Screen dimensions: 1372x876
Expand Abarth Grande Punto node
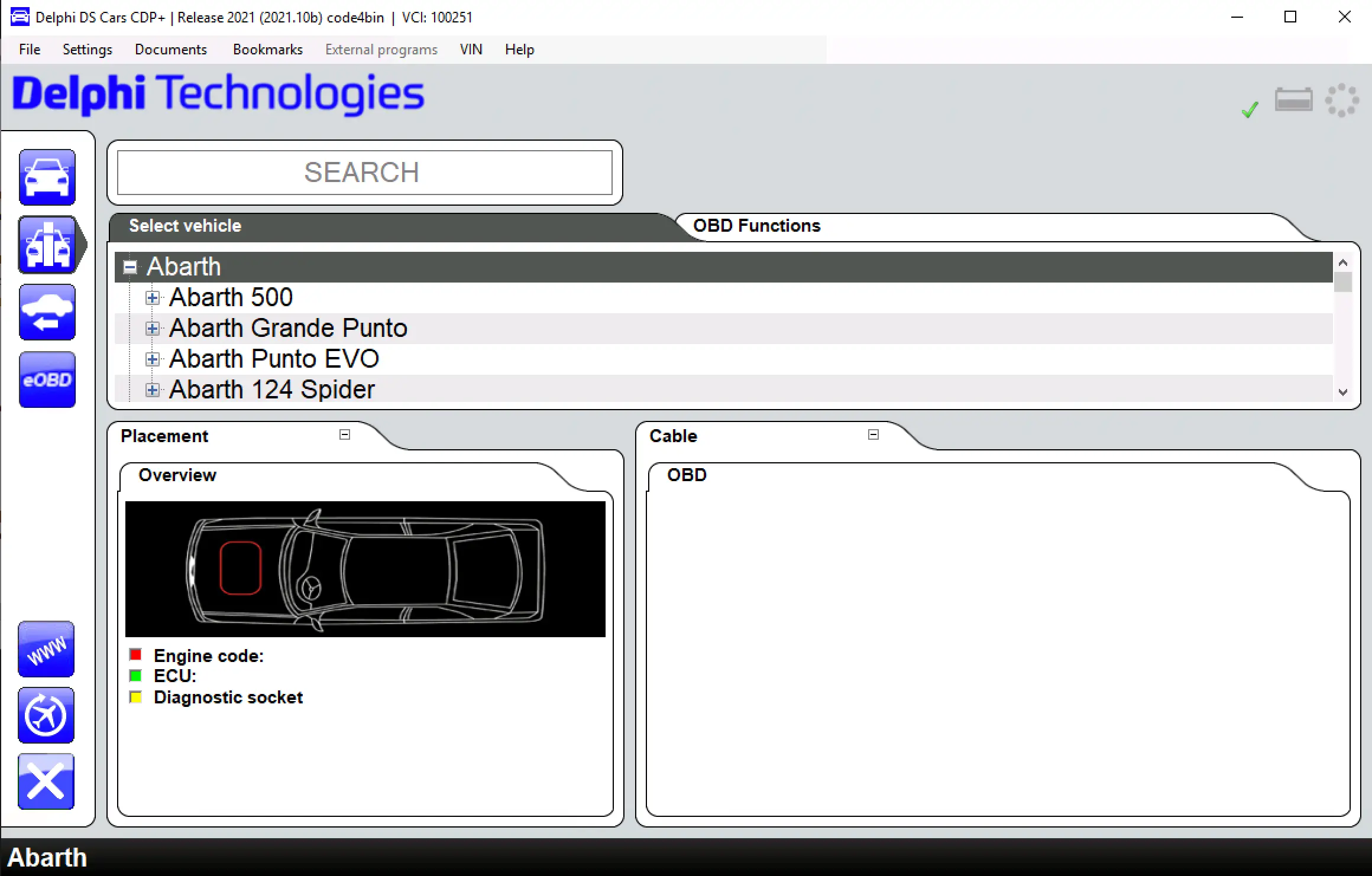153,329
